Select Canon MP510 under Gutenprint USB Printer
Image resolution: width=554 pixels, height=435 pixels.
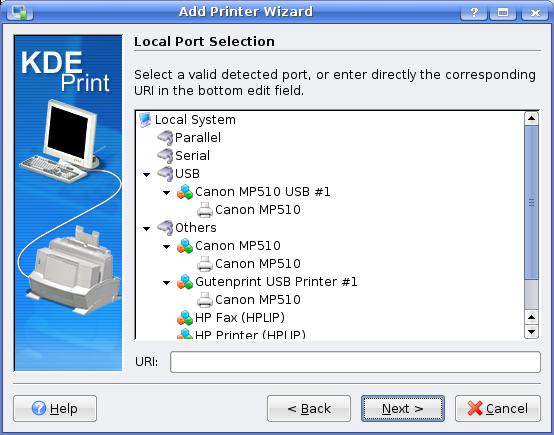tap(258, 300)
